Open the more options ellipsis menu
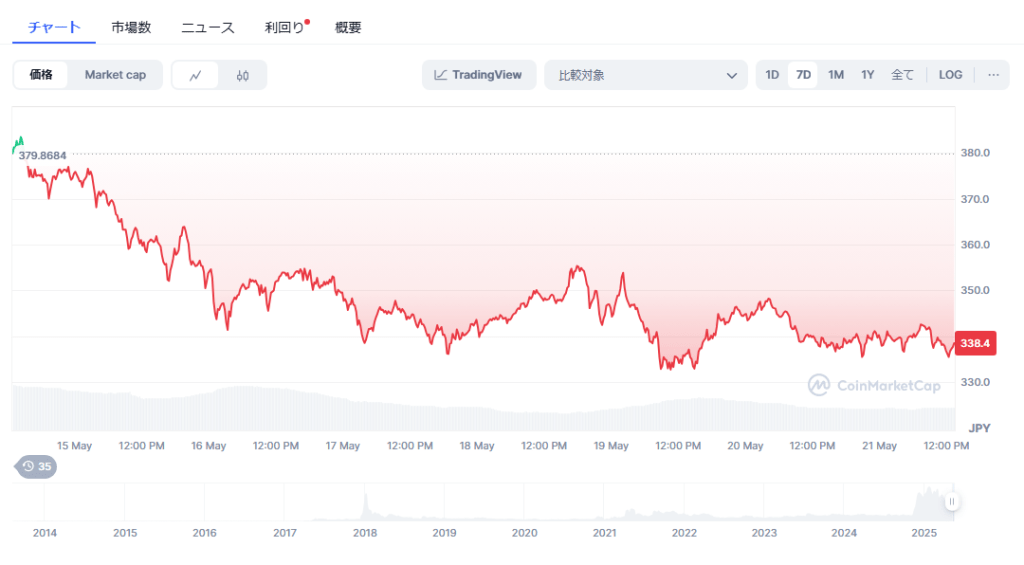 point(992,75)
